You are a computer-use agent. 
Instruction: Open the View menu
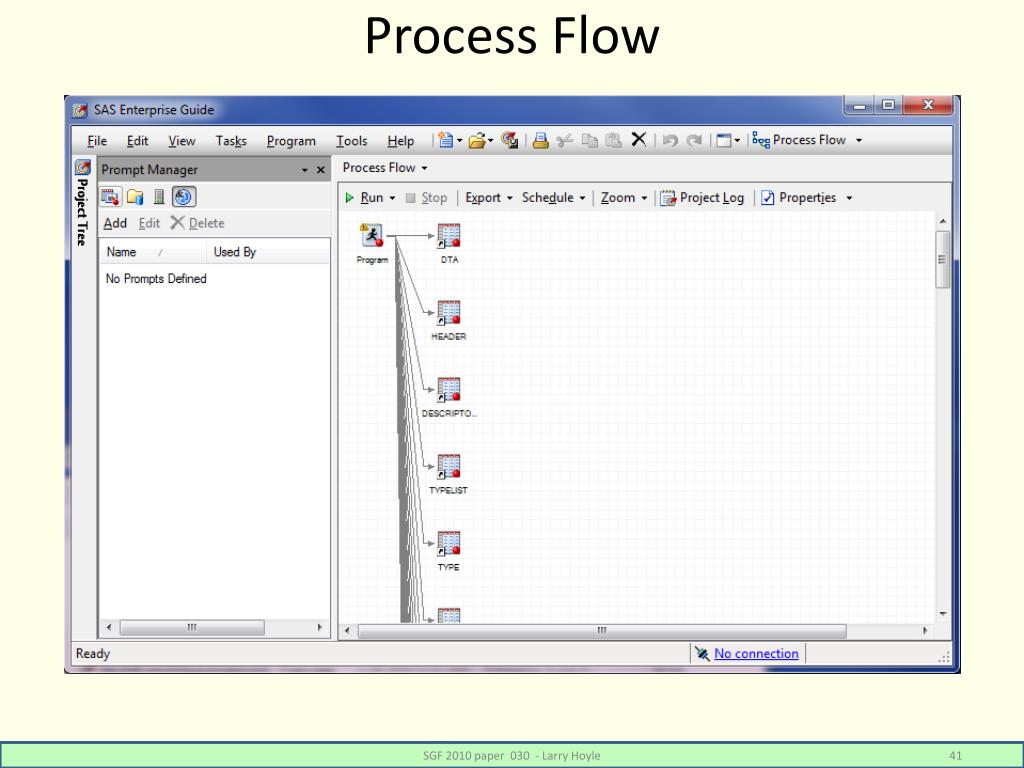tap(182, 141)
